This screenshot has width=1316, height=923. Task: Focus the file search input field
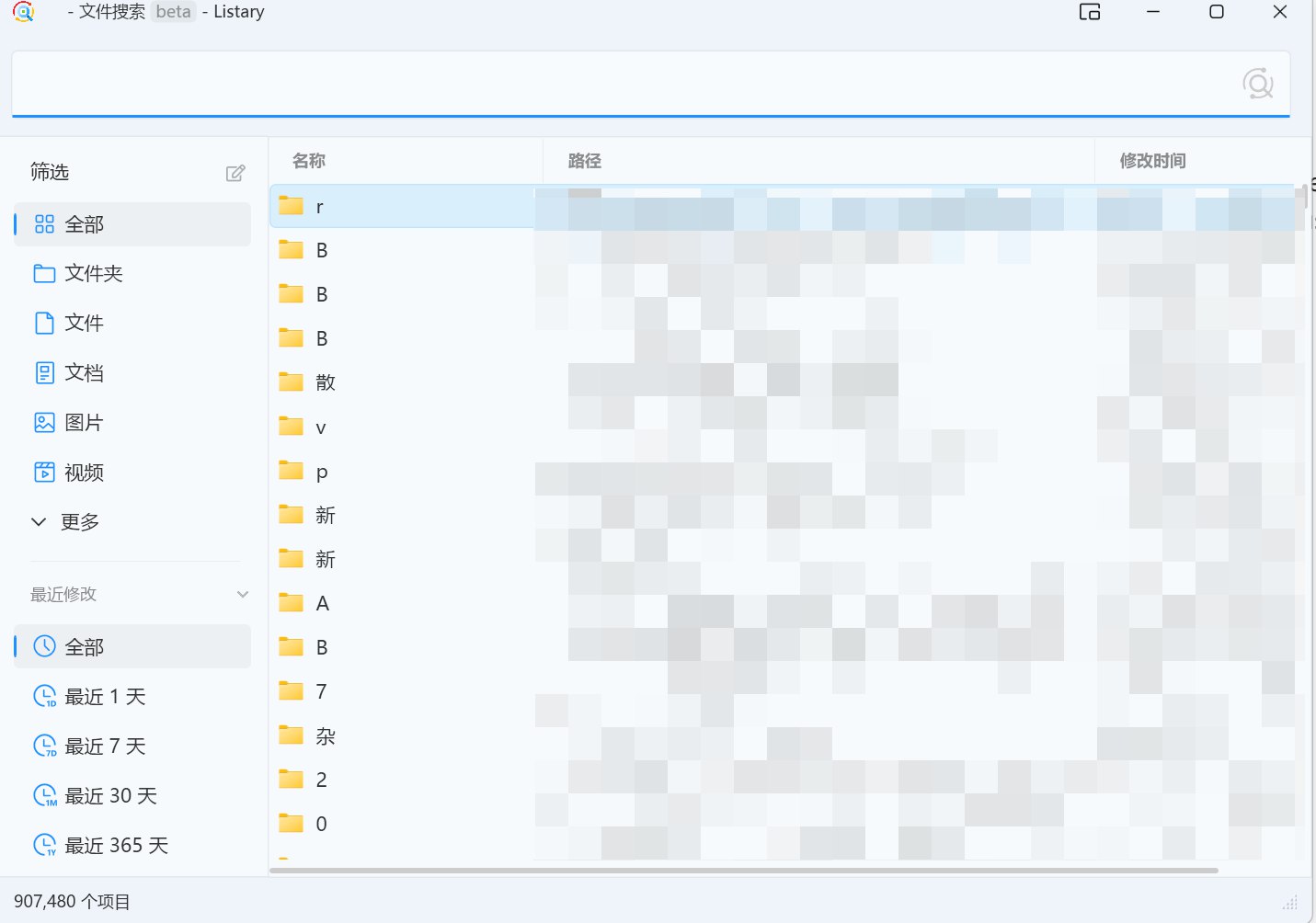[625, 84]
